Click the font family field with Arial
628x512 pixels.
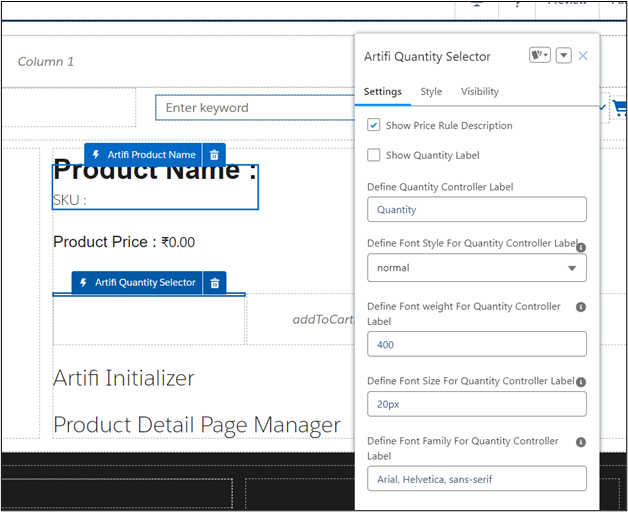point(477,478)
